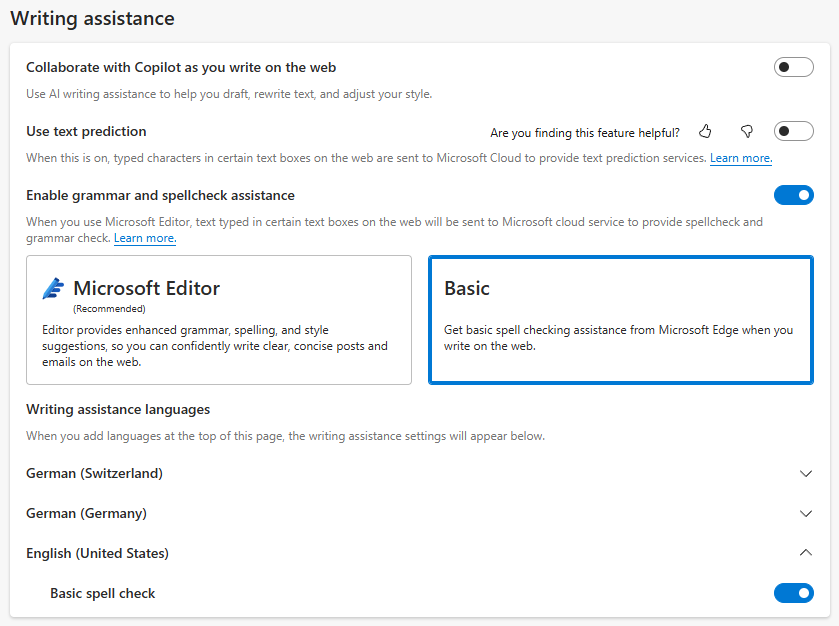Viewport: 839px width, 626px height.
Task: Click the German (Germany) language label
Action: [x=86, y=513]
